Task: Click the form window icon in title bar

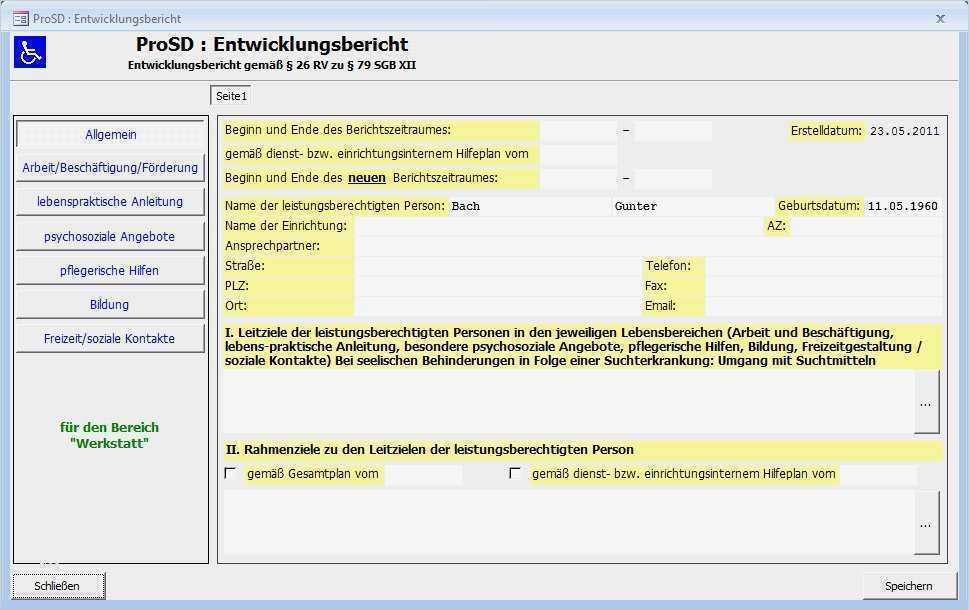Action: pos(20,19)
